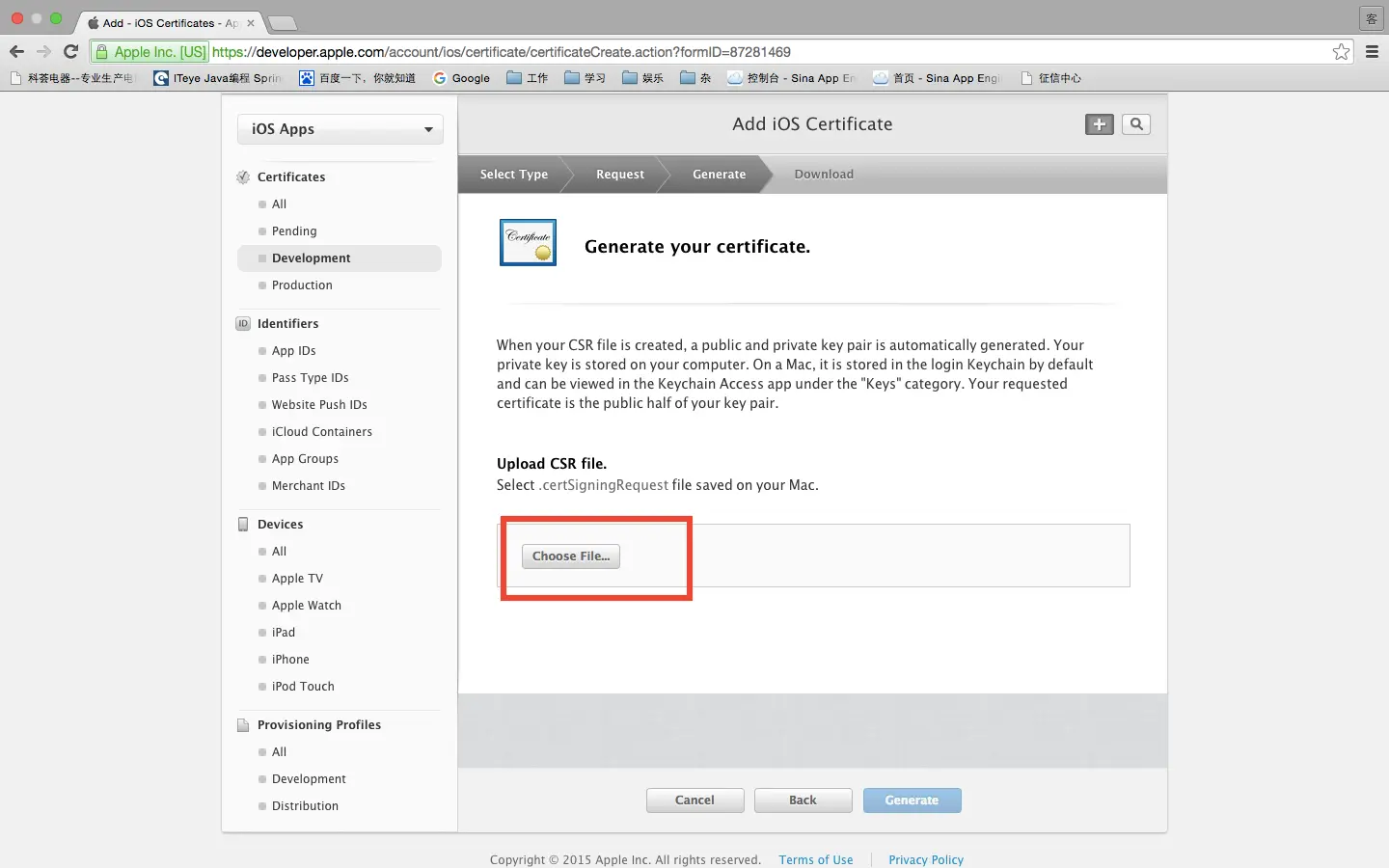Open App IDs under Identifiers
Viewport: 1389px width, 868px height.
[293, 351]
